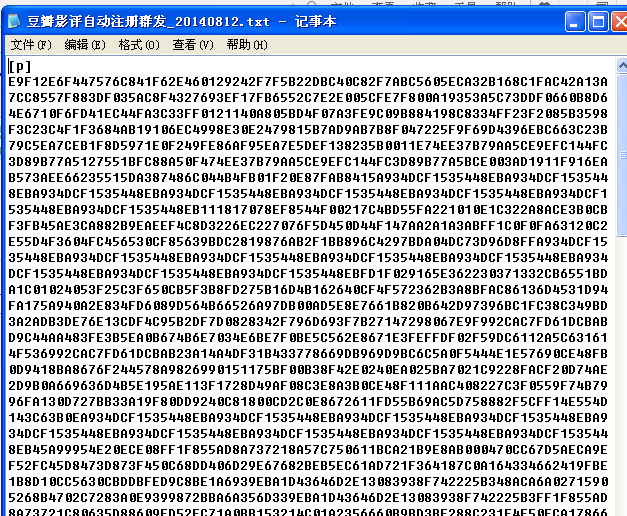
Task: Click the line starting with FA175A940A2E834F
Action: [x=308, y=306]
